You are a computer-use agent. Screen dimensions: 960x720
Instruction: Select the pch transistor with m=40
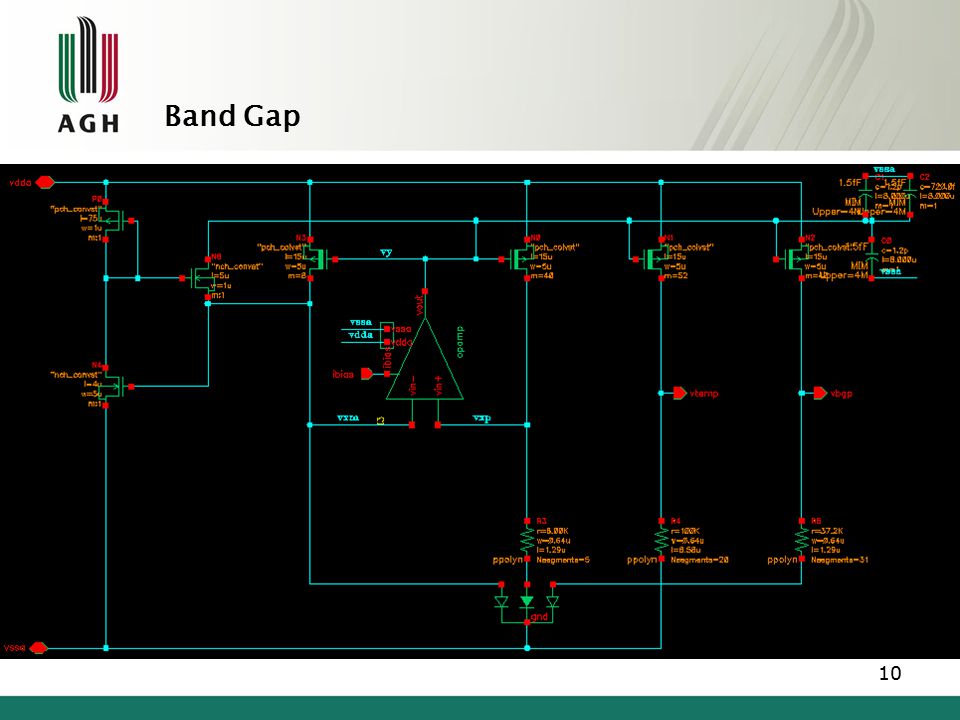pyautogui.click(x=517, y=259)
